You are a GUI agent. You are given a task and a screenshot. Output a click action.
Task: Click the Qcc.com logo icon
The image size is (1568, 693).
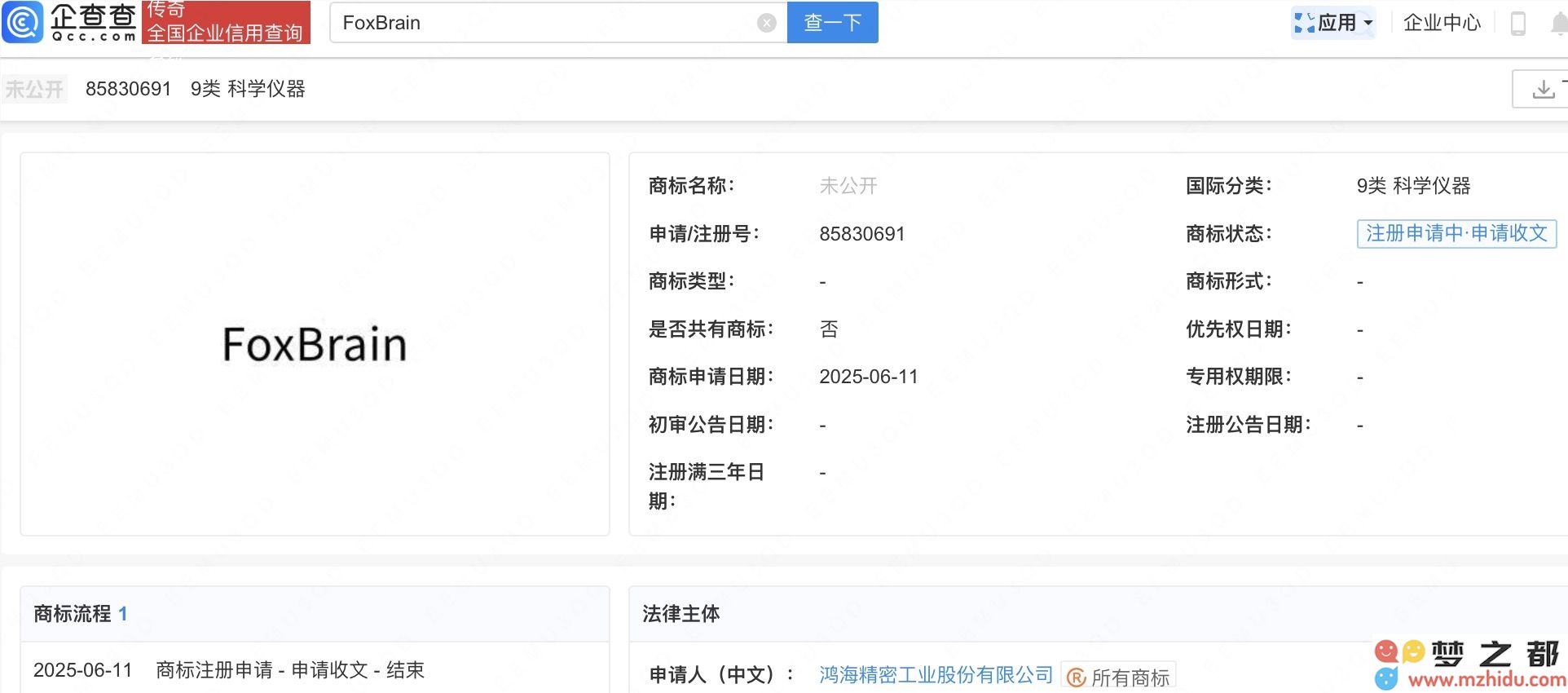pyautogui.click(x=23, y=22)
